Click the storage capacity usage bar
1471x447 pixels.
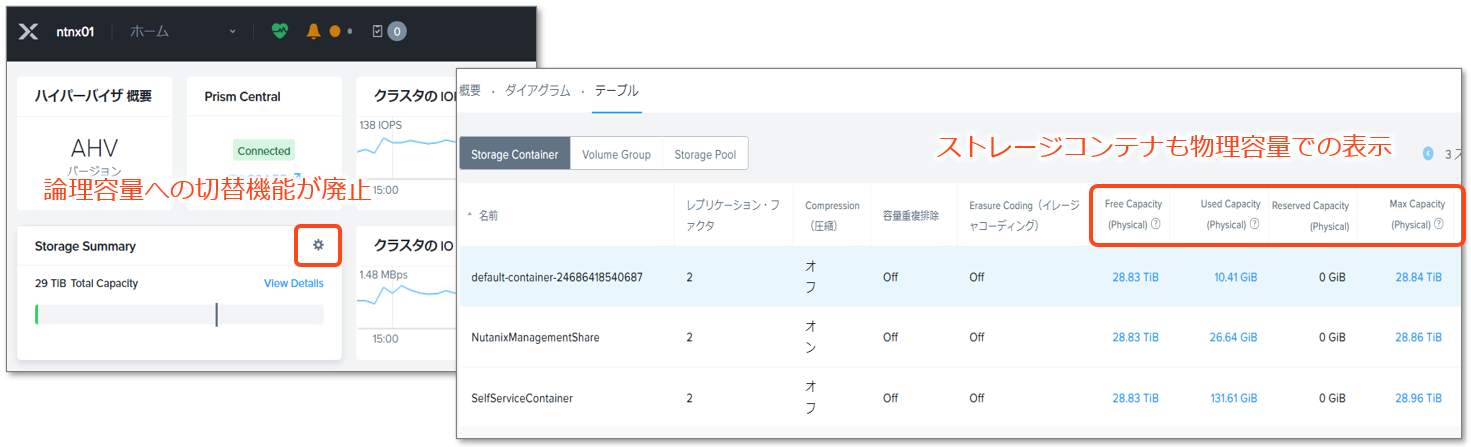tap(179, 315)
